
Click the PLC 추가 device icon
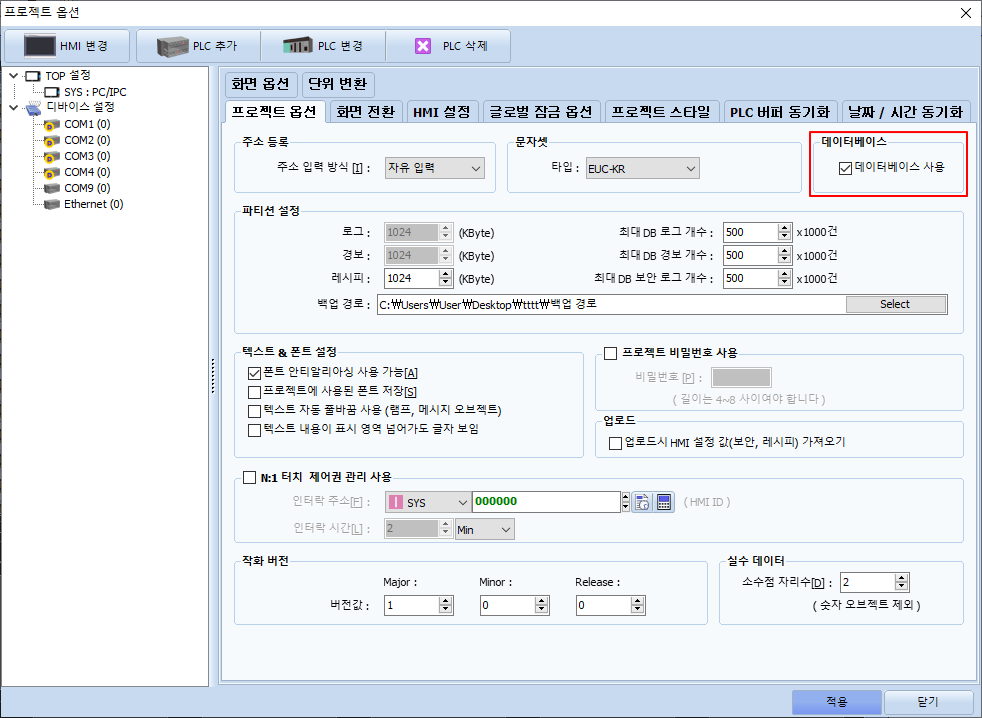(x=172, y=46)
